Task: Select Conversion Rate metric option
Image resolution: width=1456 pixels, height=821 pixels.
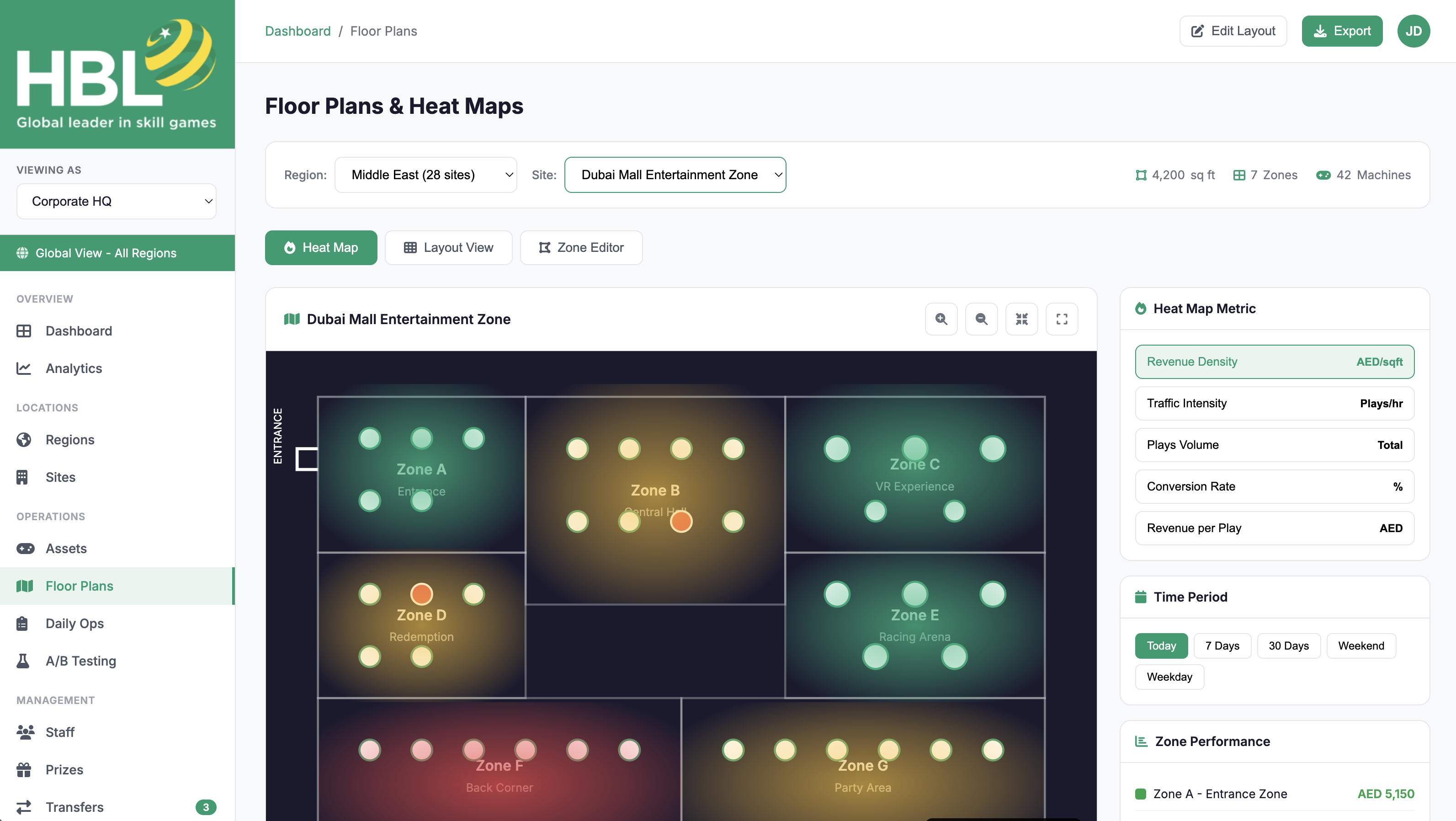Action: (1274, 486)
